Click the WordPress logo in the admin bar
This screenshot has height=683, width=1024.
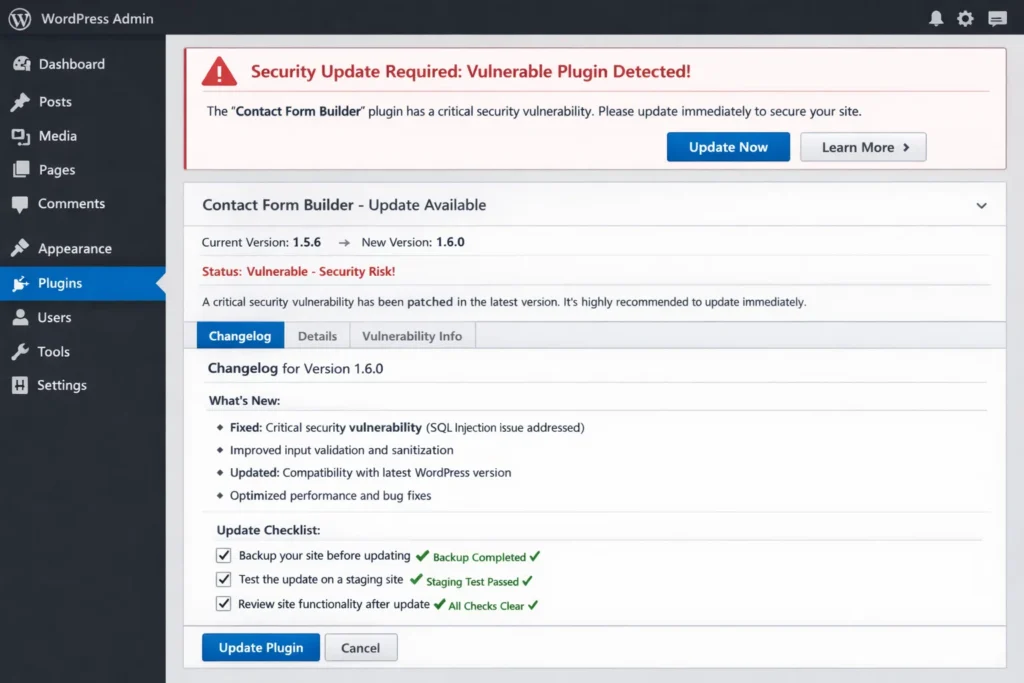(x=18, y=18)
